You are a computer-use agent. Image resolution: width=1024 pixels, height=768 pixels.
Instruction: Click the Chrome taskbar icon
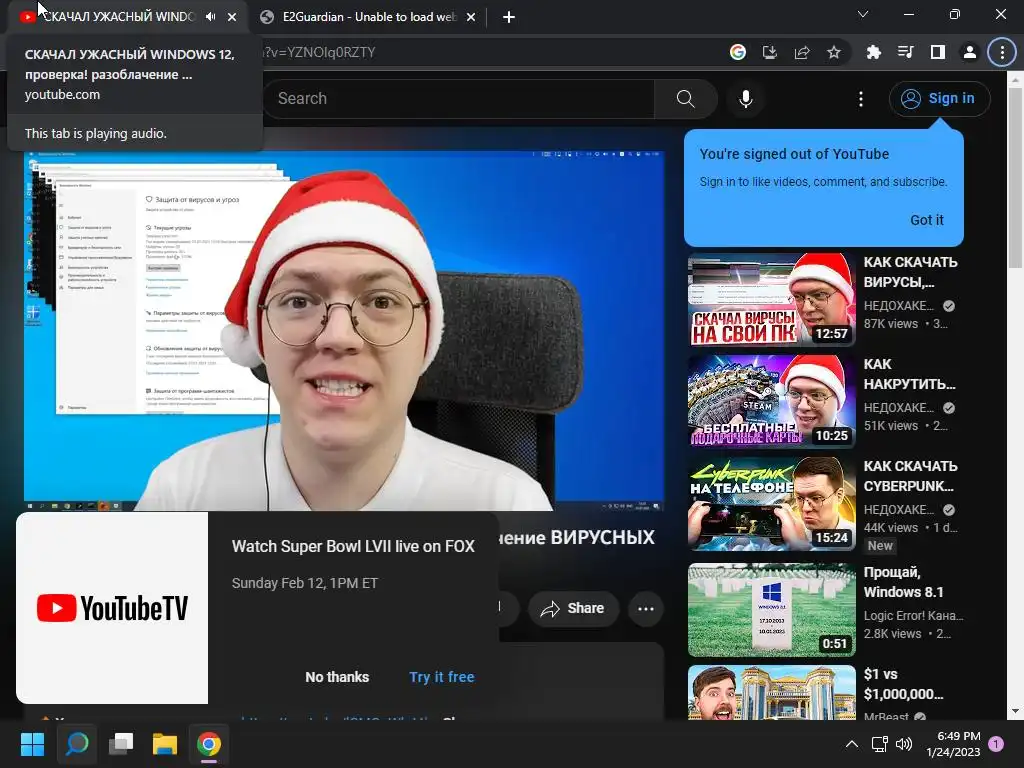coord(209,744)
